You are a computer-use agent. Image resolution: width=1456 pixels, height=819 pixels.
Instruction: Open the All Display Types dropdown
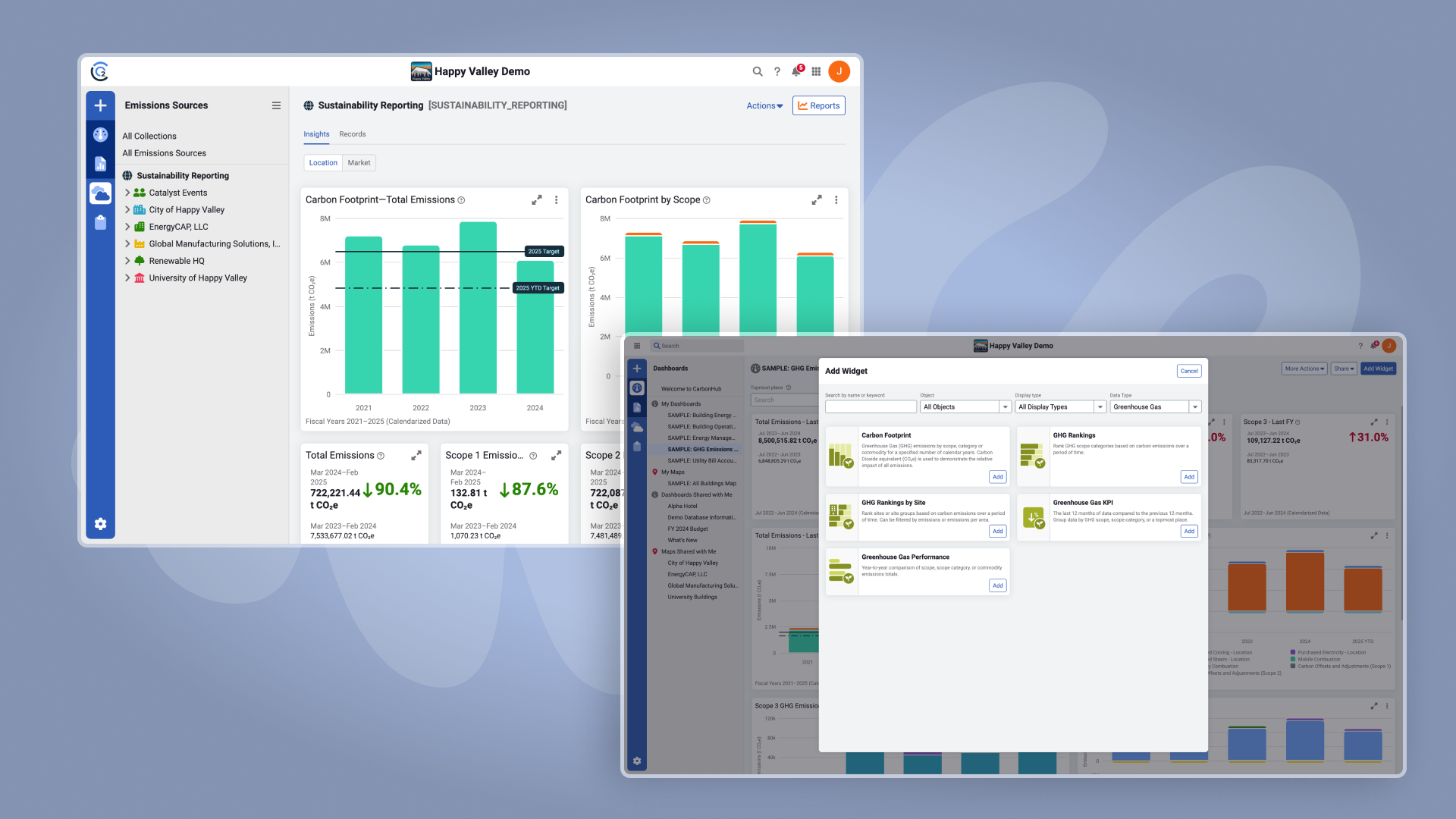pyautogui.click(x=1060, y=407)
